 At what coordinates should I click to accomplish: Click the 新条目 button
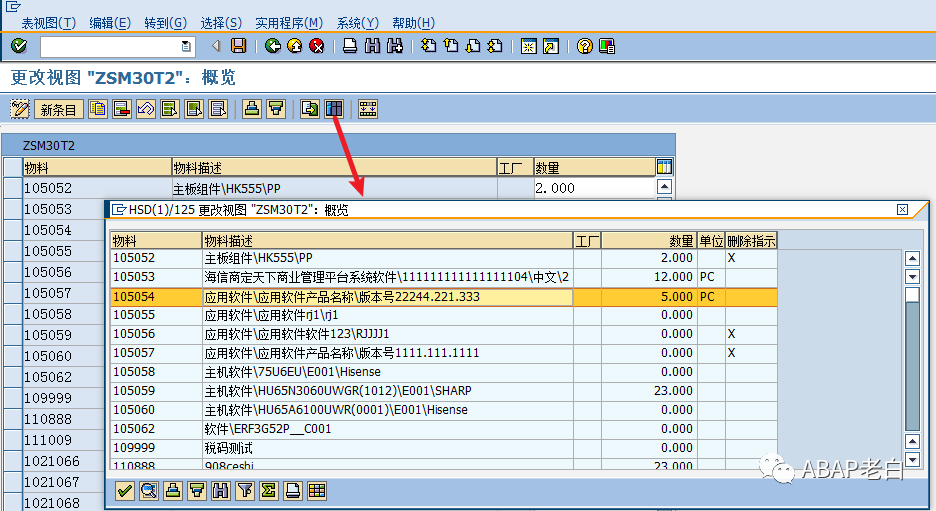click(58, 109)
